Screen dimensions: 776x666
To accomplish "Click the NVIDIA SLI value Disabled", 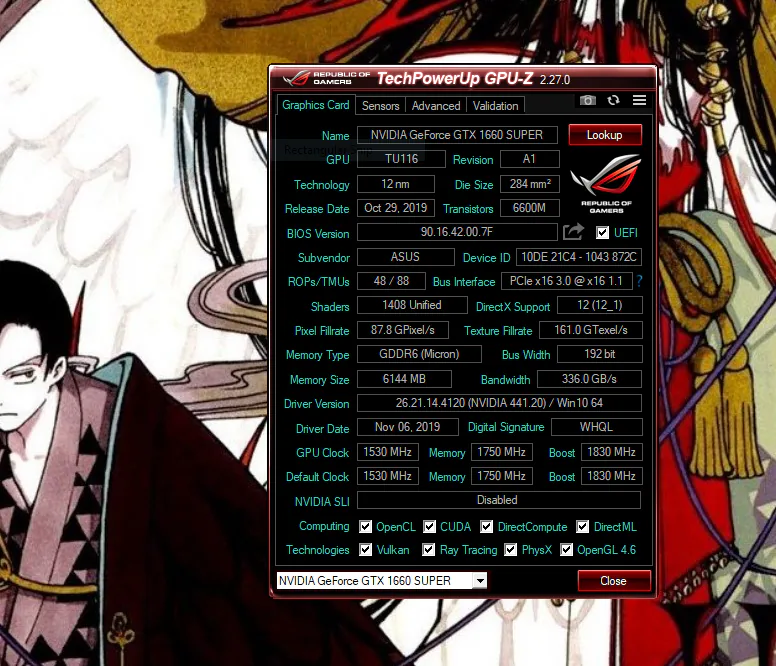I will pyautogui.click(x=499, y=500).
